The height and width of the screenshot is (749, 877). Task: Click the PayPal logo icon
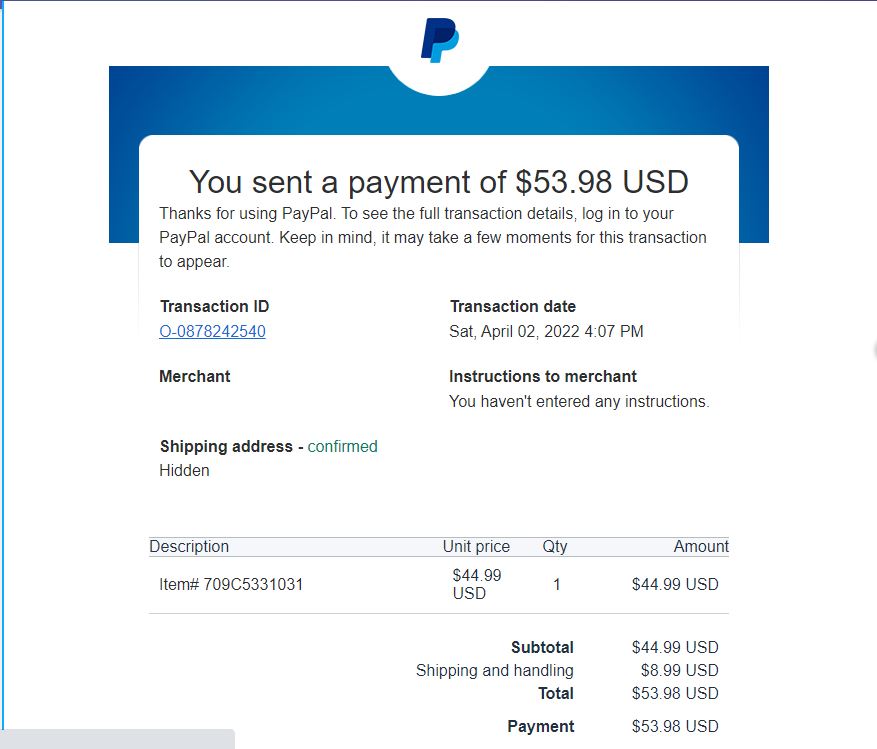coord(440,40)
